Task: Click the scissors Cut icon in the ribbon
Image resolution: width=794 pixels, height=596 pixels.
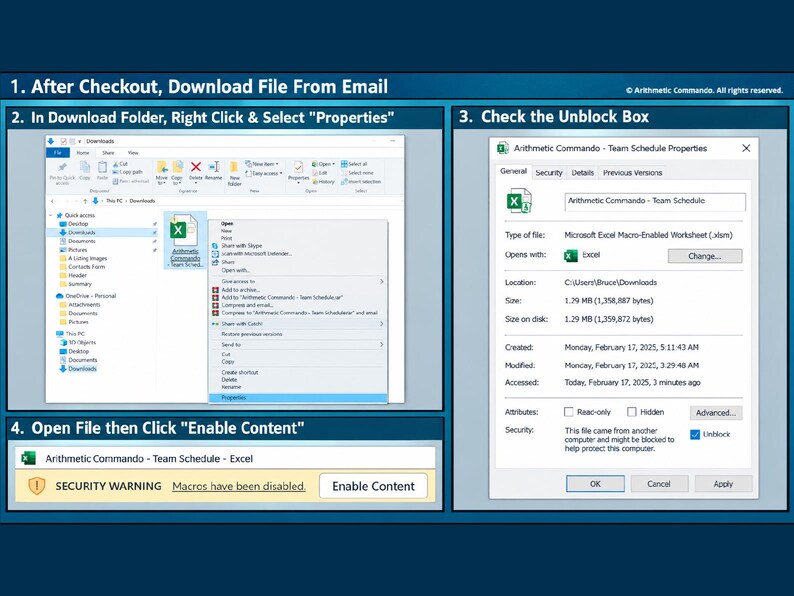Action: click(x=115, y=164)
